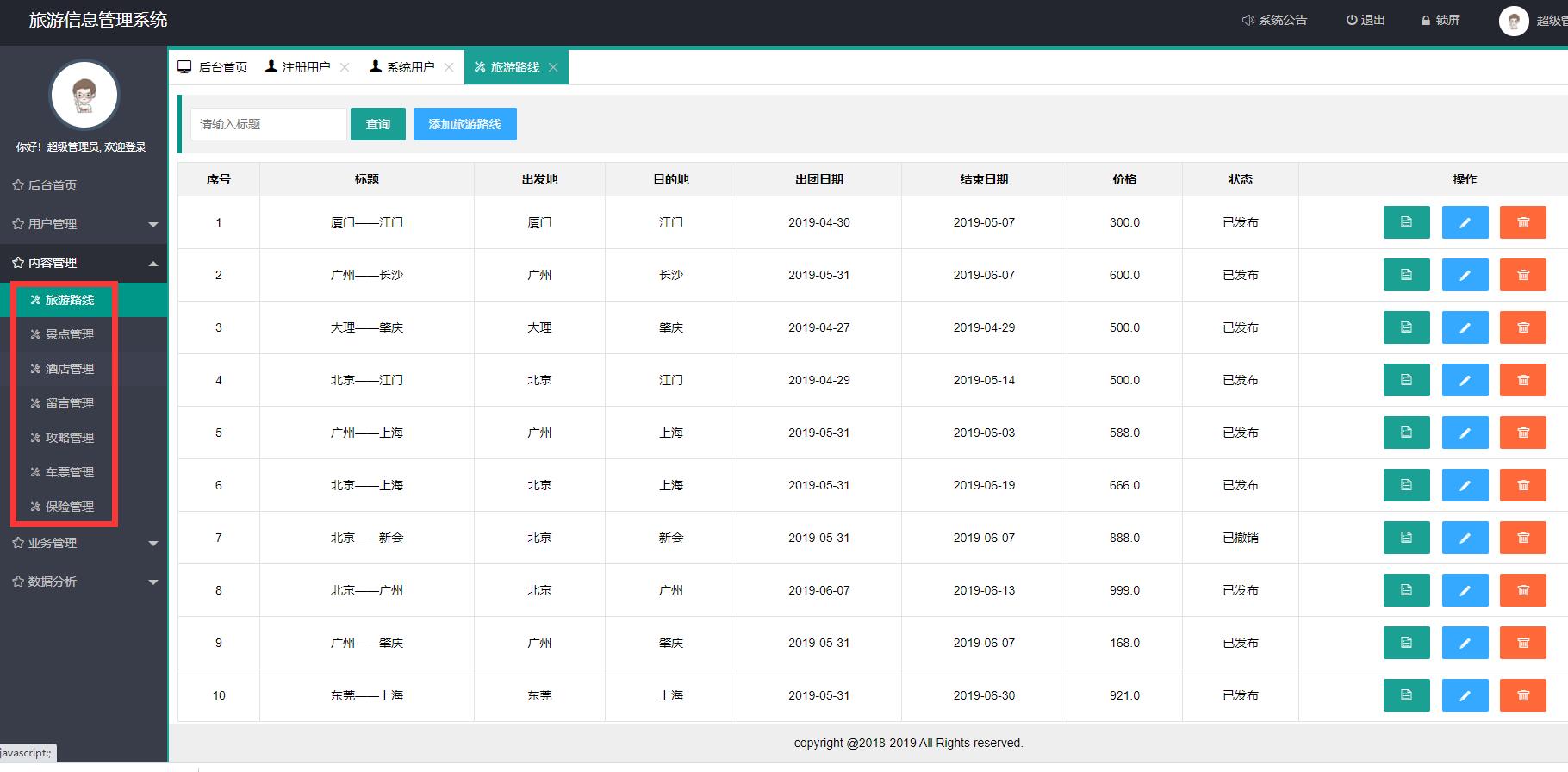Focus the 请输入标题 search field
Viewport: 1568px width, 772px height.
pyautogui.click(x=269, y=124)
